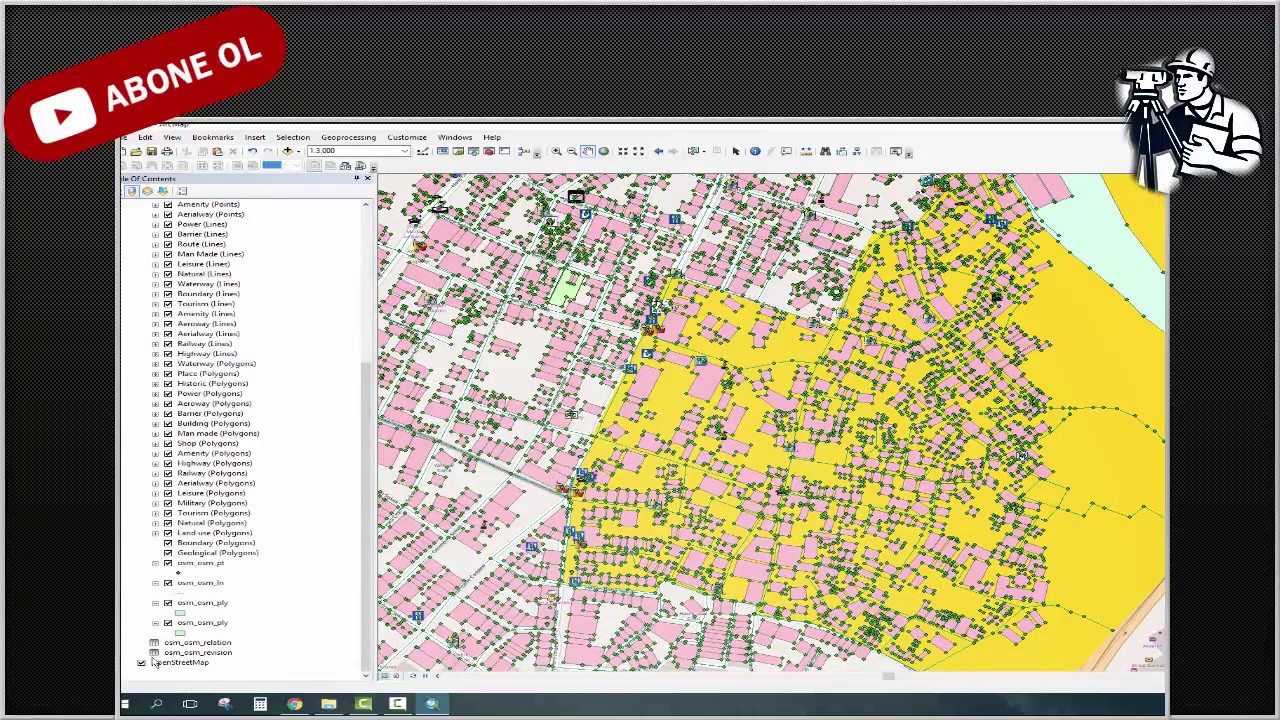Click the Add Data button icon

pos(288,151)
